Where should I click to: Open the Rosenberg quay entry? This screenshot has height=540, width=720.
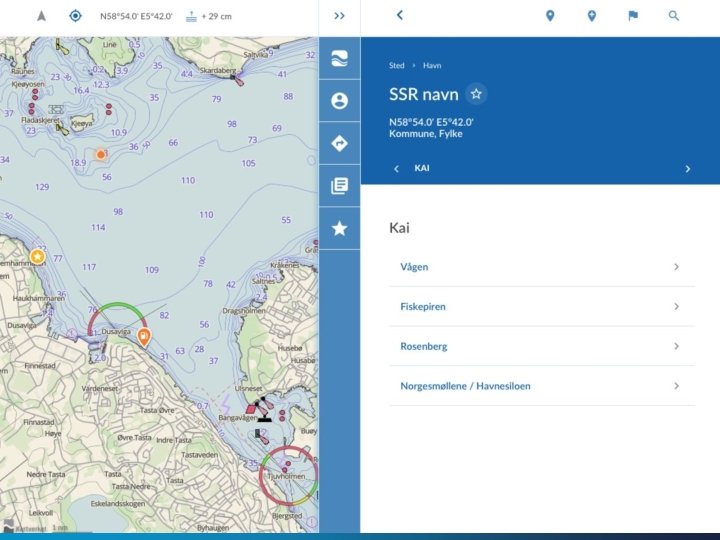click(x=542, y=346)
